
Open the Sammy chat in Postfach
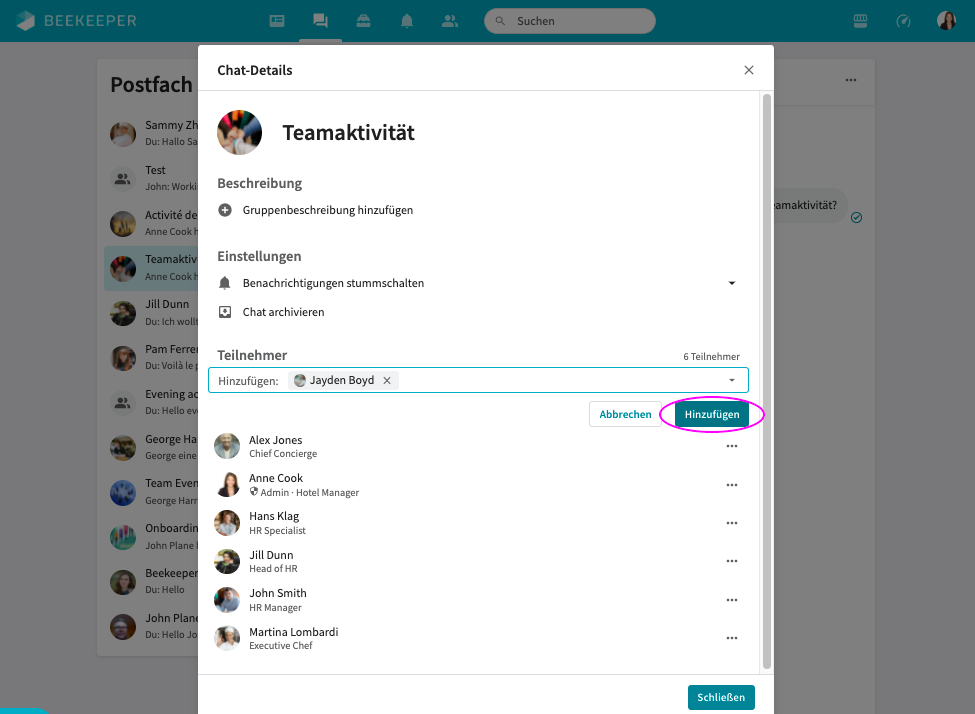(x=153, y=133)
